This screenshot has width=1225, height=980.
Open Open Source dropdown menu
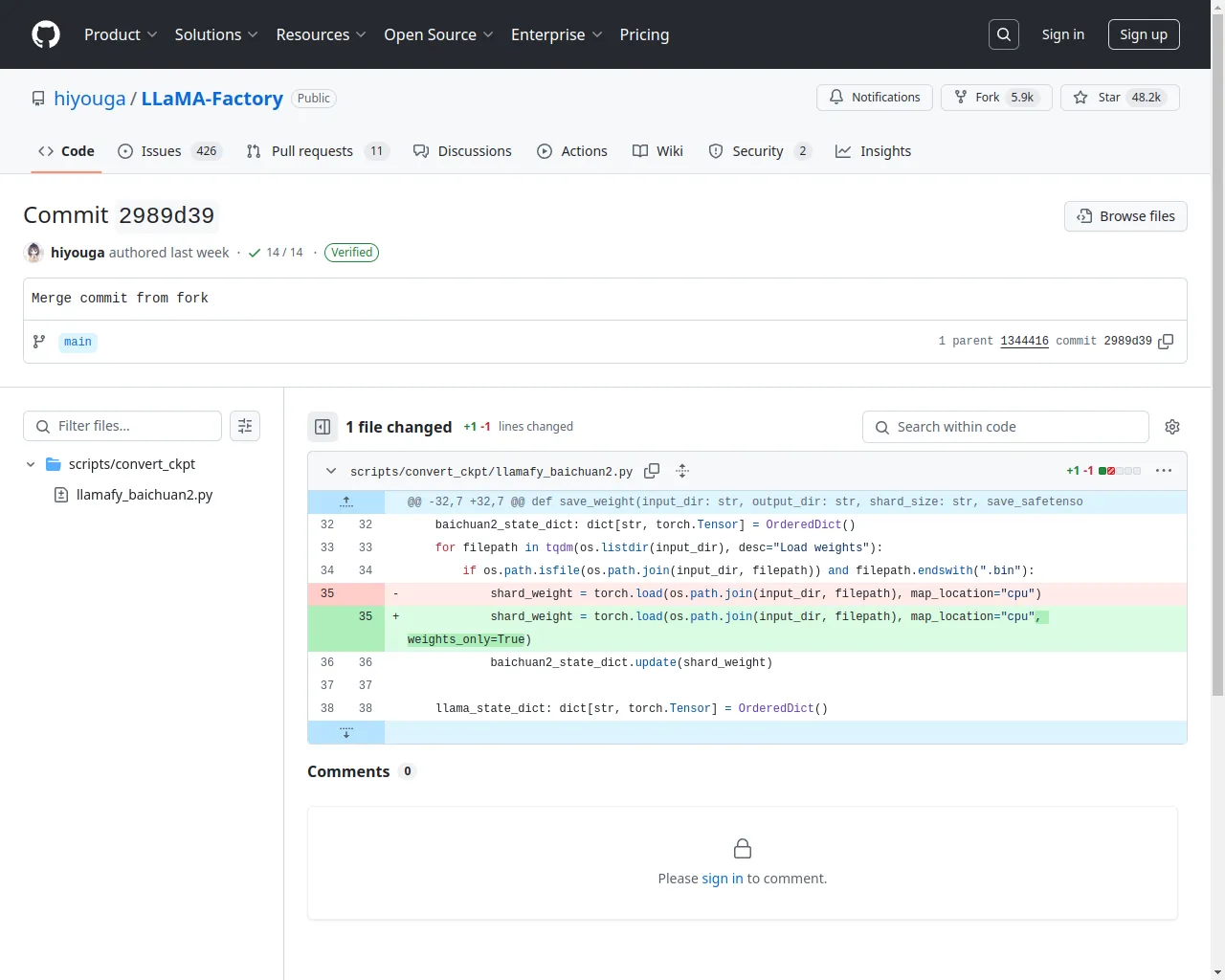click(x=438, y=34)
